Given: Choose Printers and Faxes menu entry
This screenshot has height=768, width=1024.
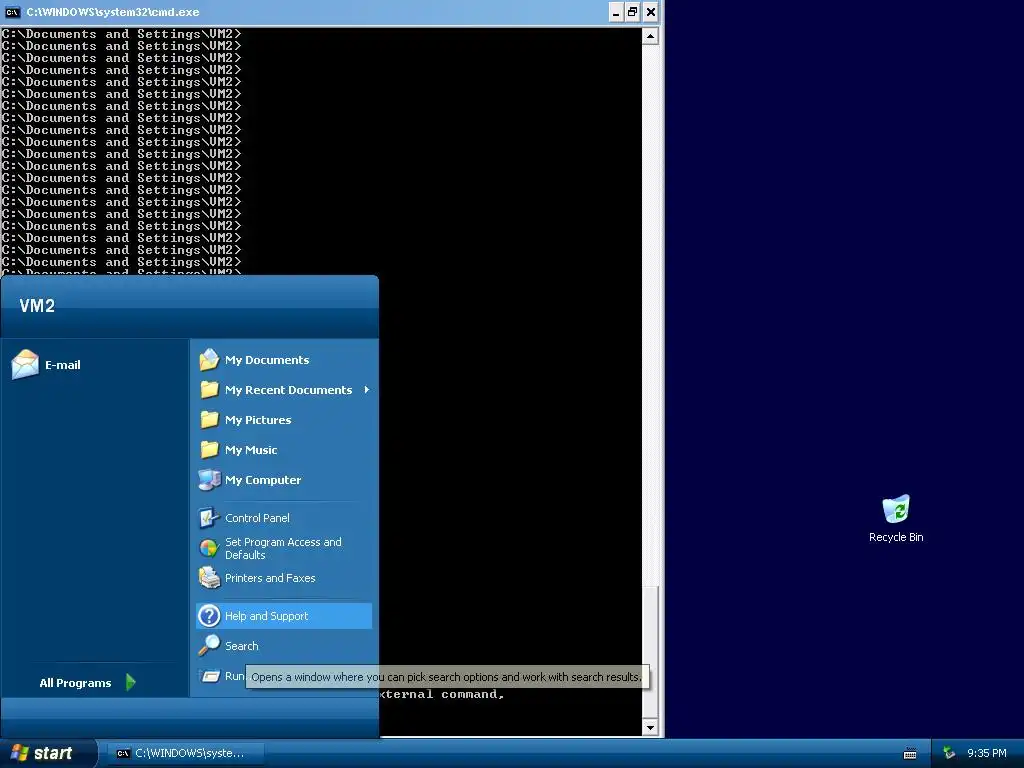Looking at the screenshot, I should tap(284, 578).
